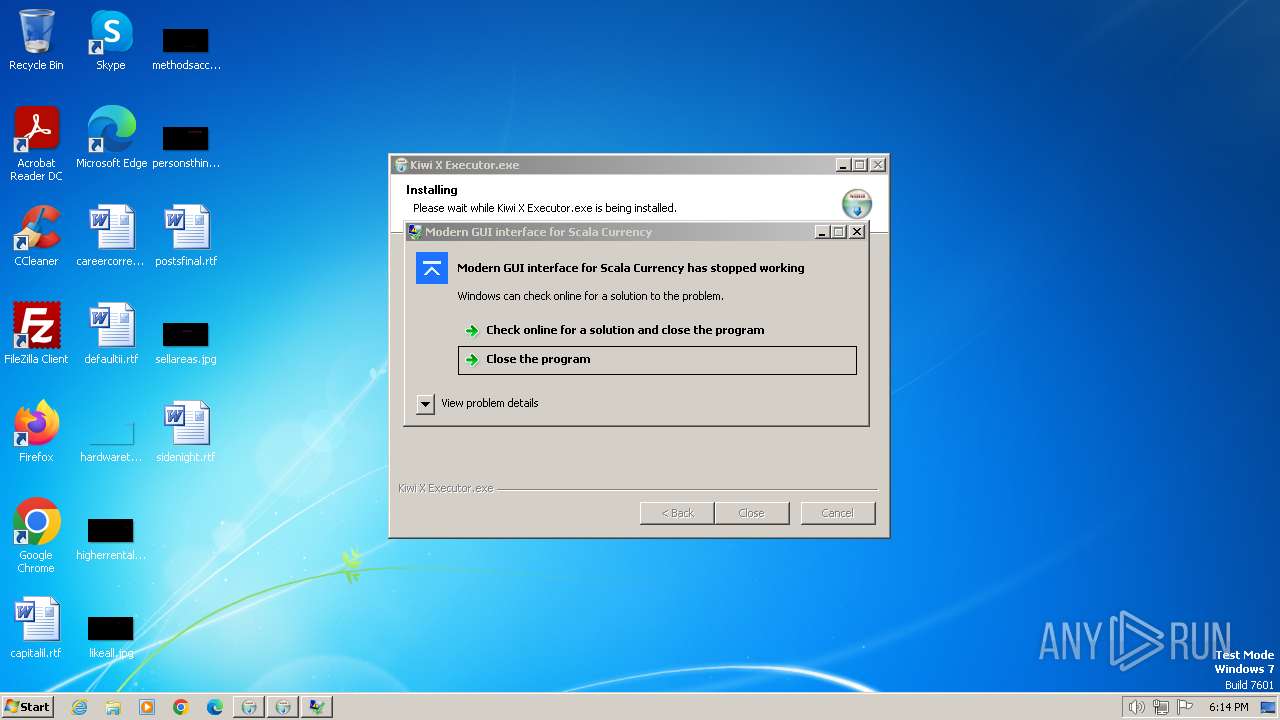Image resolution: width=1280 pixels, height=720 pixels.
Task: Click network icon in system tray
Action: pyautogui.click(x=1161, y=707)
